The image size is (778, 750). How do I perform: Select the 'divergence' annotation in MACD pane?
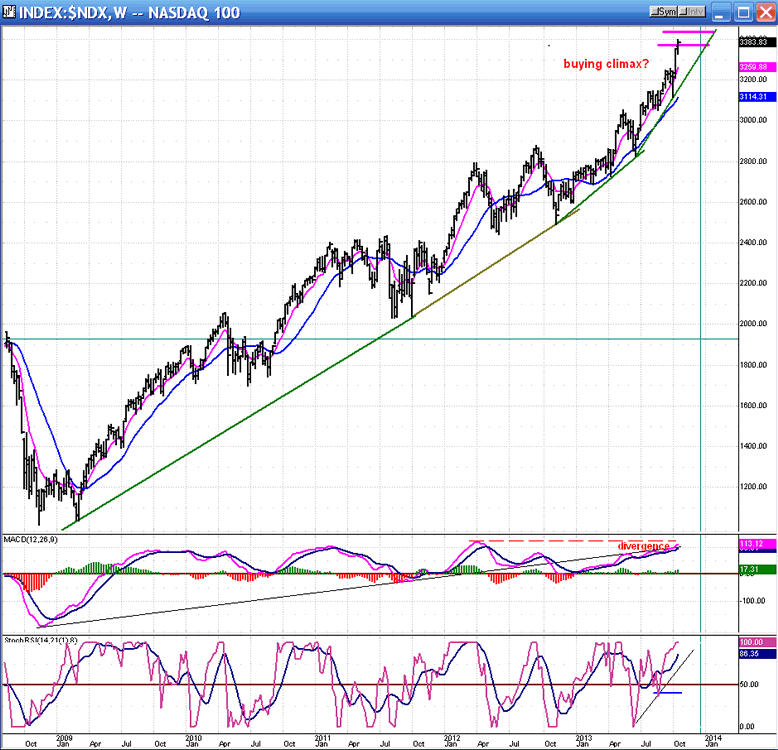(x=644, y=546)
